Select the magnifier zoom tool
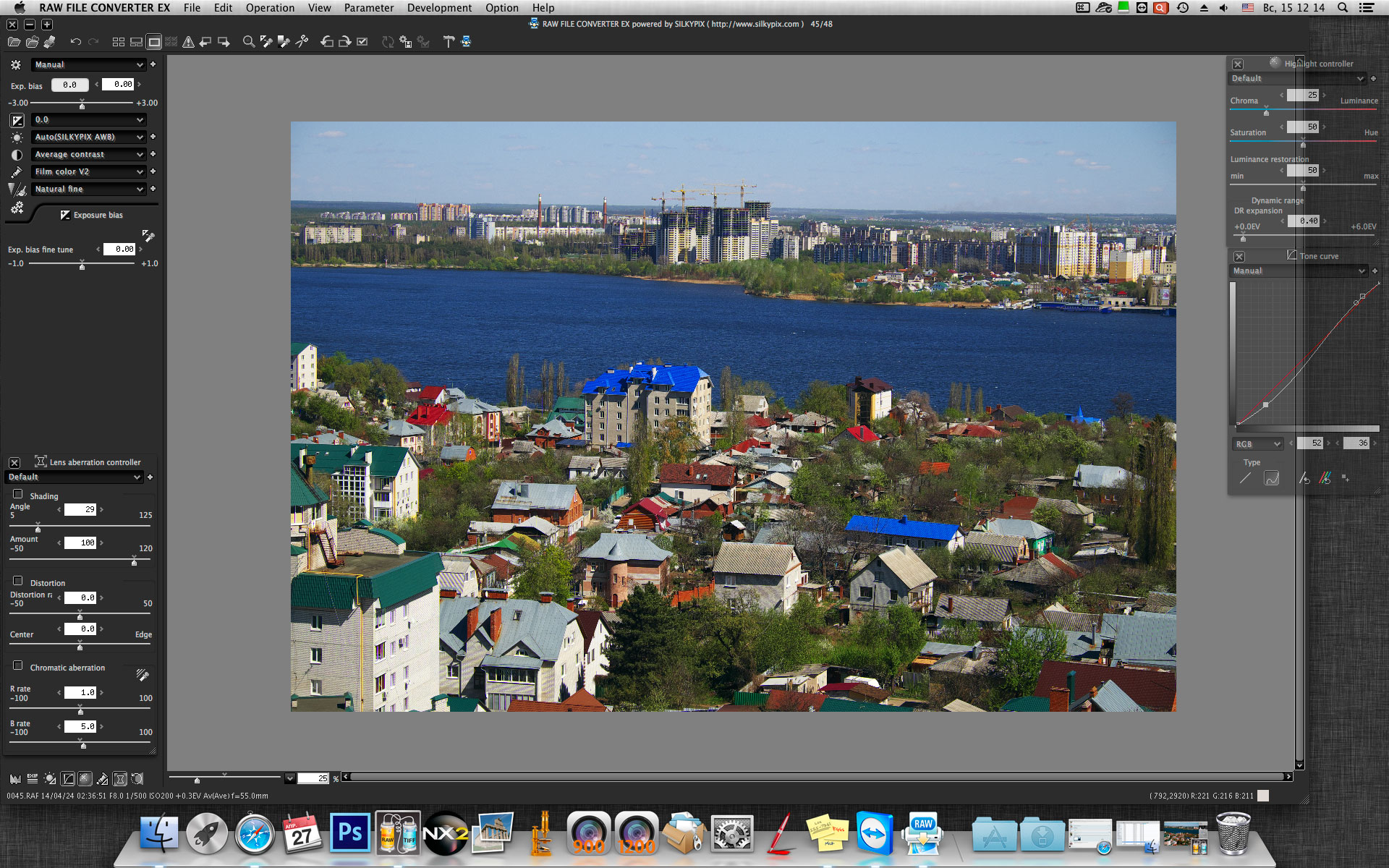Viewport: 1389px width, 868px height. coord(249,42)
